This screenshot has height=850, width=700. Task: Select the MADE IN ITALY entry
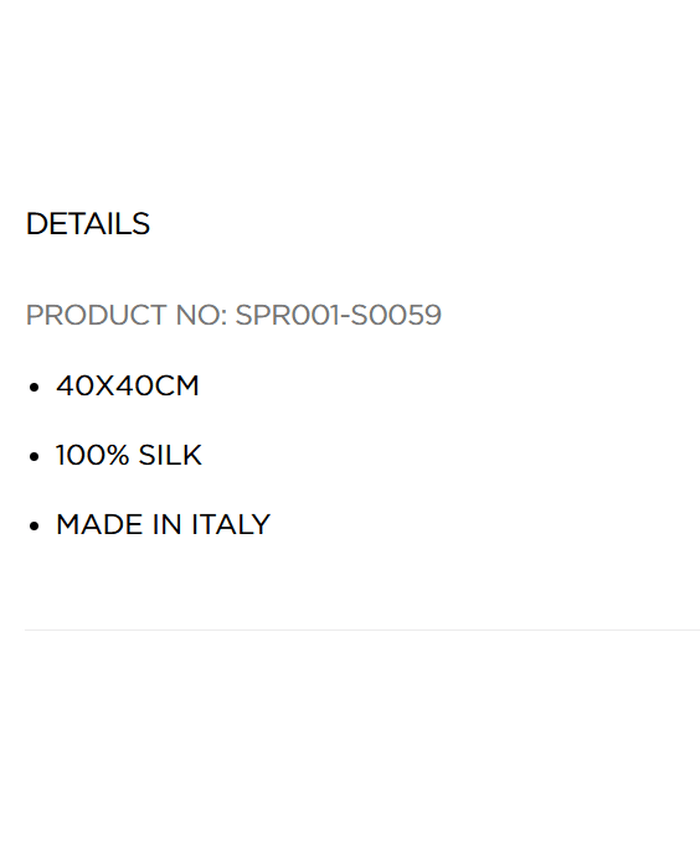[x=163, y=525]
